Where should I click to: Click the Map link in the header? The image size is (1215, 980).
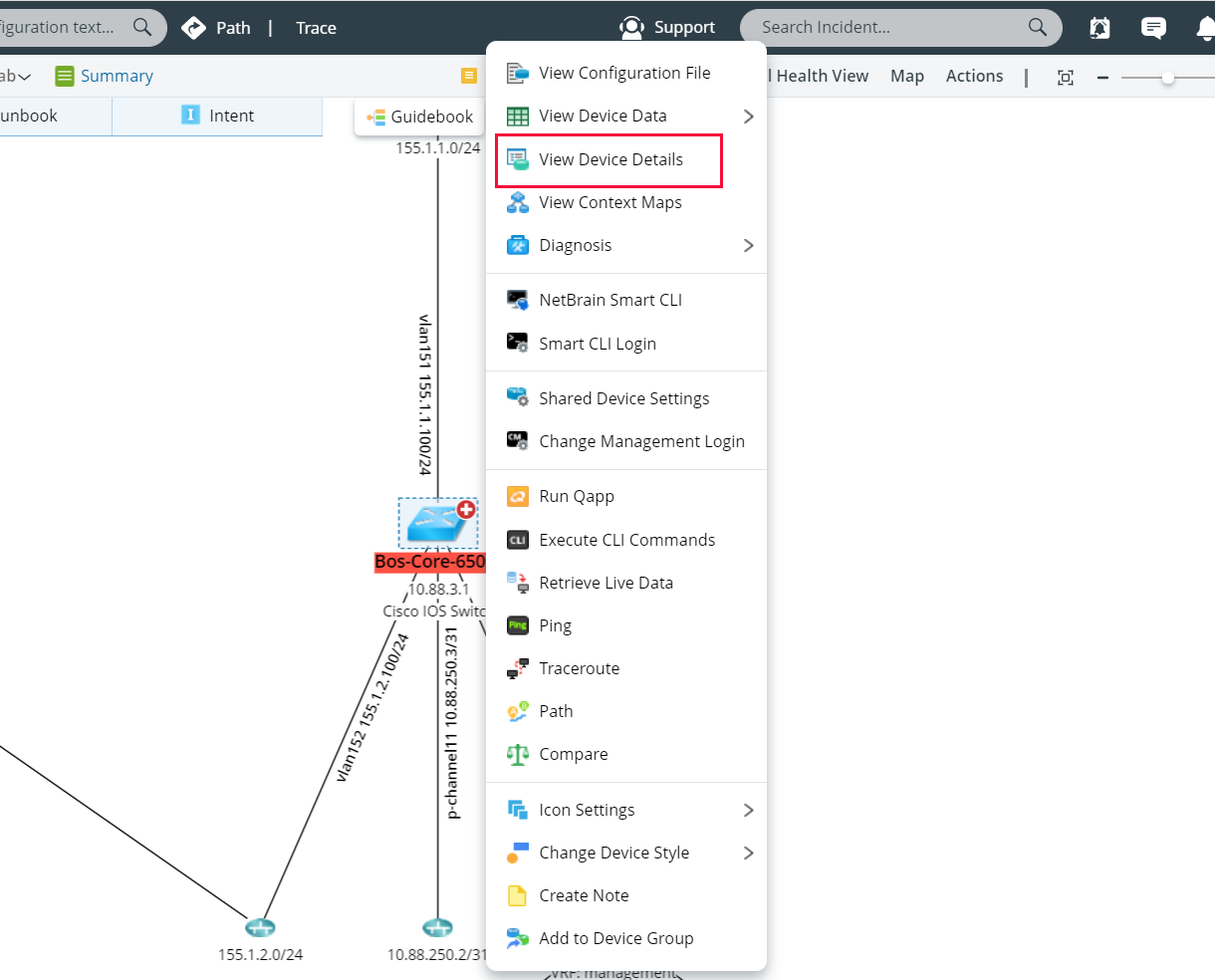pos(907,76)
